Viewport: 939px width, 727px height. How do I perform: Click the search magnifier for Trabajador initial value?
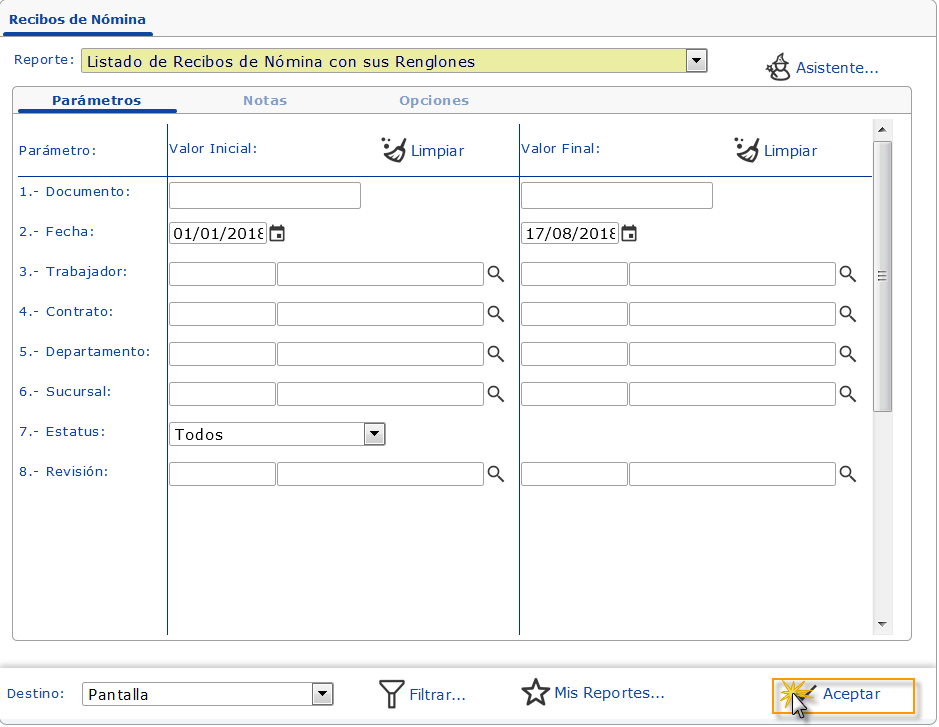coord(496,273)
